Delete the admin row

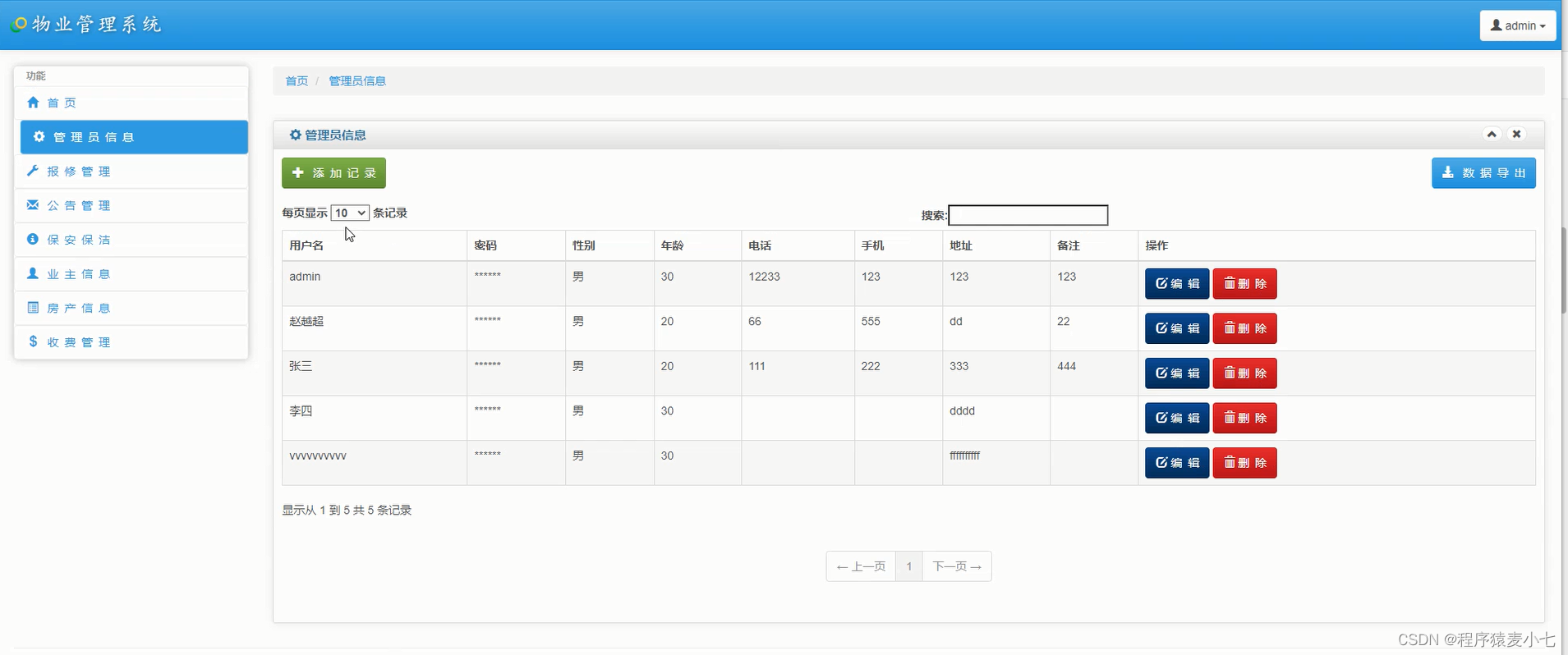click(1244, 284)
